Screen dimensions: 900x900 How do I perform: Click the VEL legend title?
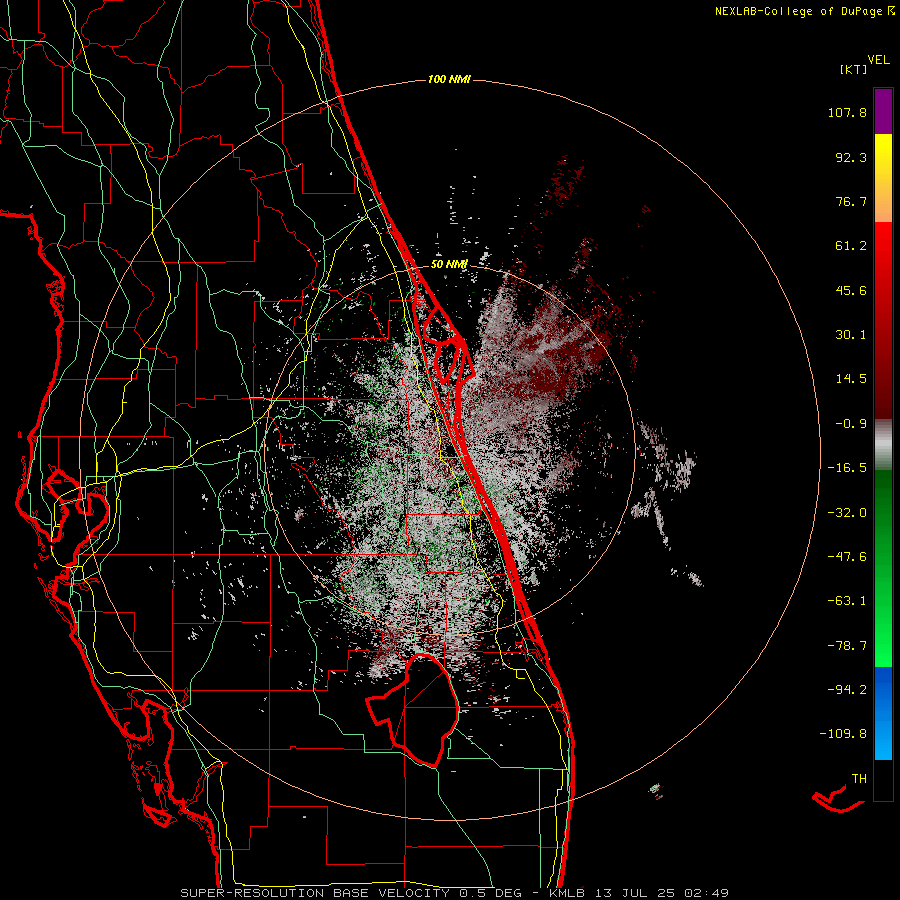[878, 60]
